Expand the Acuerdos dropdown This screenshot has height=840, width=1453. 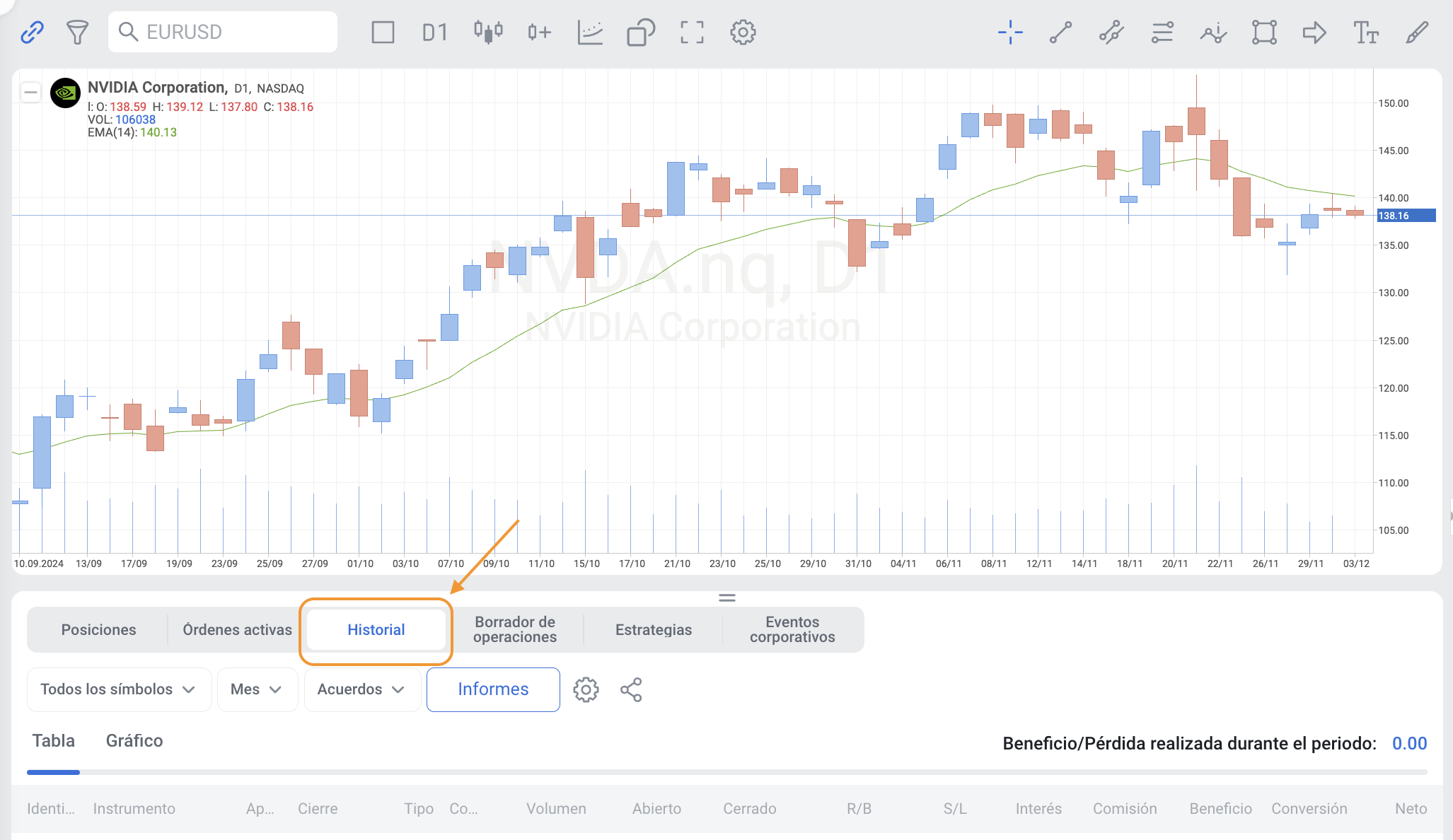point(361,689)
